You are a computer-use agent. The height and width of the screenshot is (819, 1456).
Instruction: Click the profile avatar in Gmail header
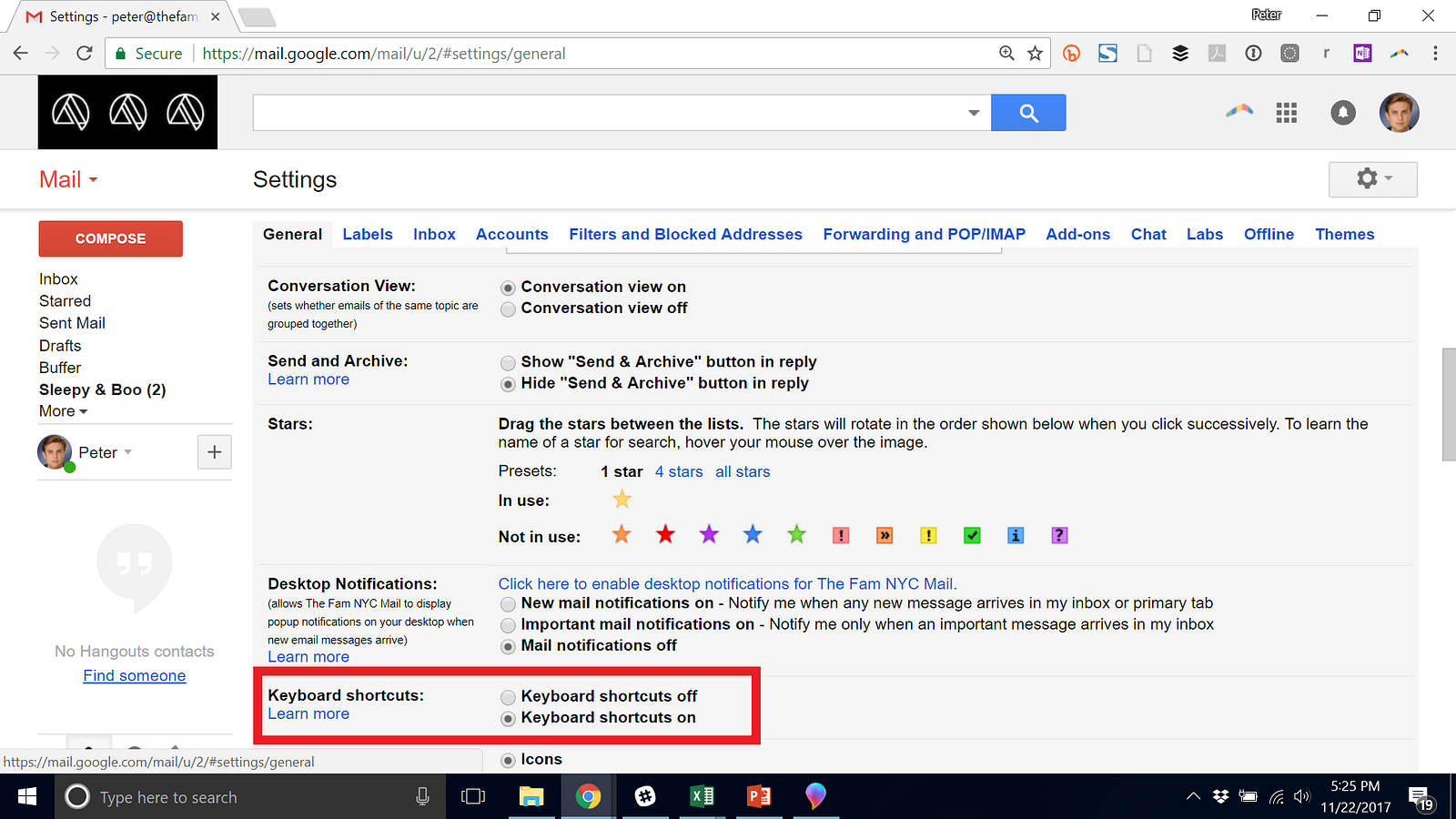pos(1399,113)
